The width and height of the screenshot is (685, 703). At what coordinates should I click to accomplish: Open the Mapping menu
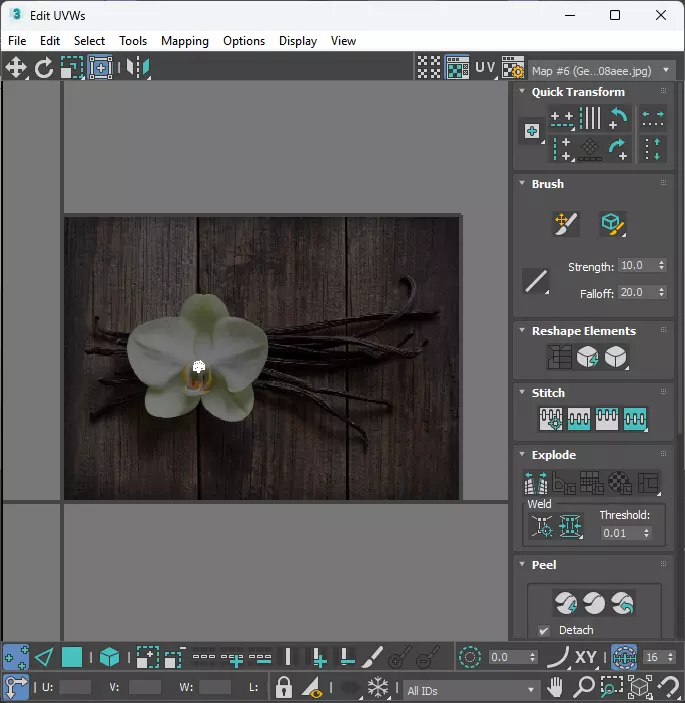pyautogui.click(x=184, y=41)
